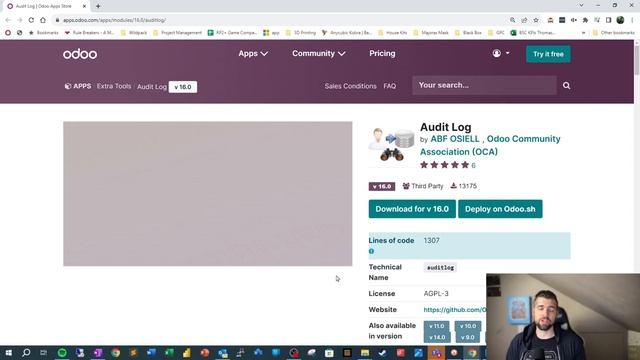The width and height of the screenshot is (640, 360).
Task: Open Steam from the taskbar
Action: click(382, 353)
